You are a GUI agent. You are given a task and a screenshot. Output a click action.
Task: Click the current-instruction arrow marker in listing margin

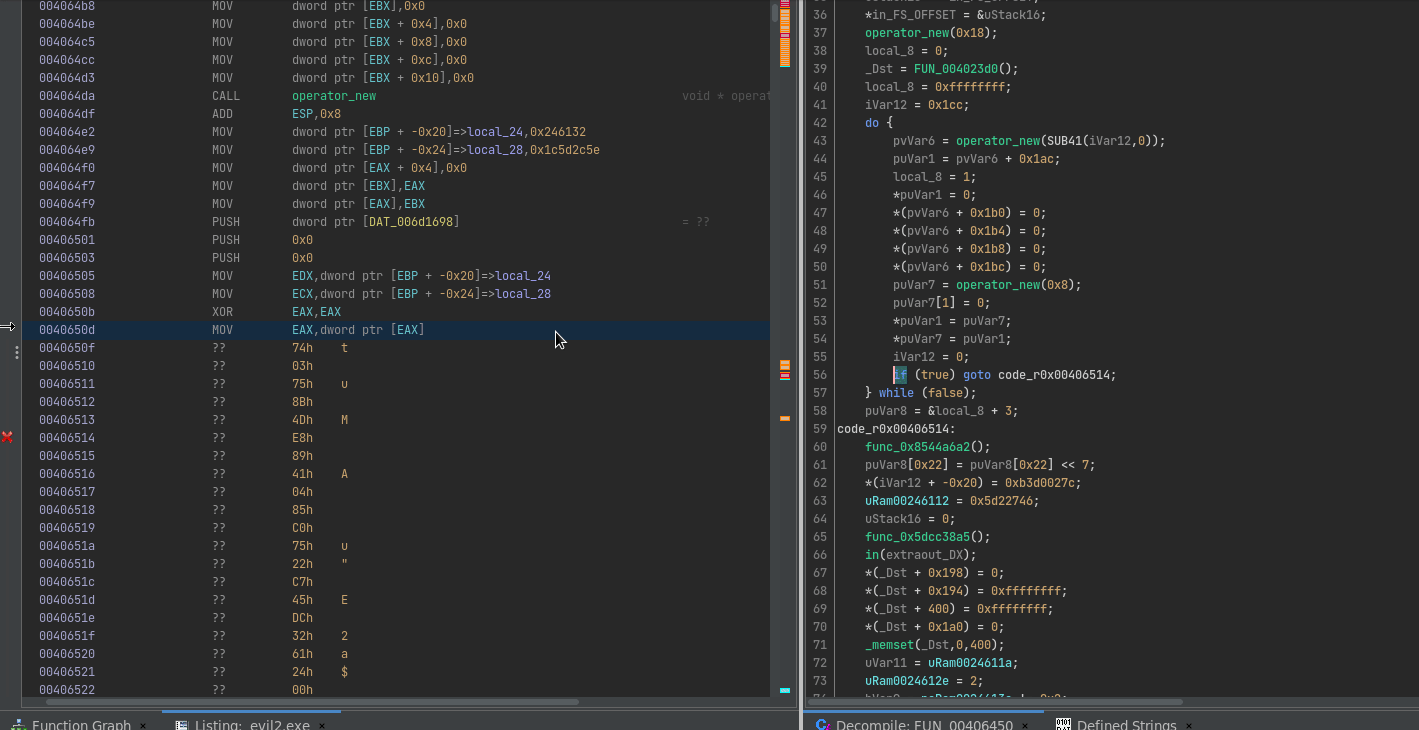click(x=7, y=326)
